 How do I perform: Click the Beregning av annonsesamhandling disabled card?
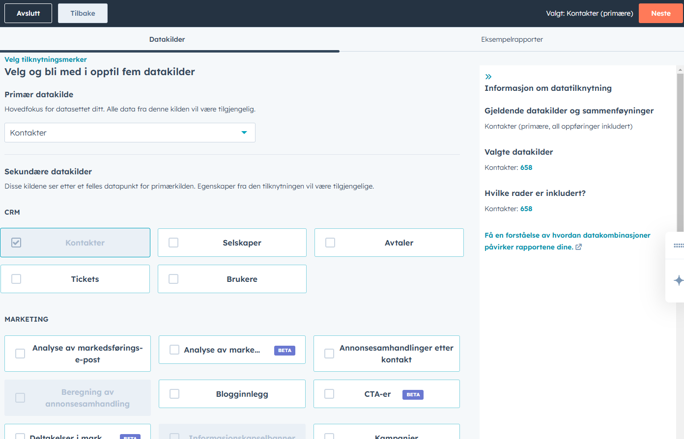tap(78, 398)
